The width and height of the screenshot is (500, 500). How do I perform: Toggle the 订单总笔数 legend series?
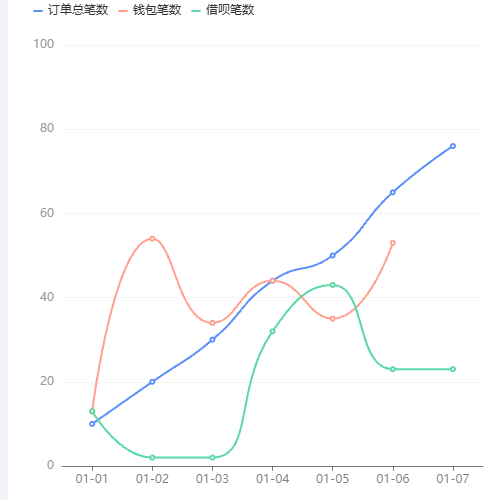tap(71, 10)
